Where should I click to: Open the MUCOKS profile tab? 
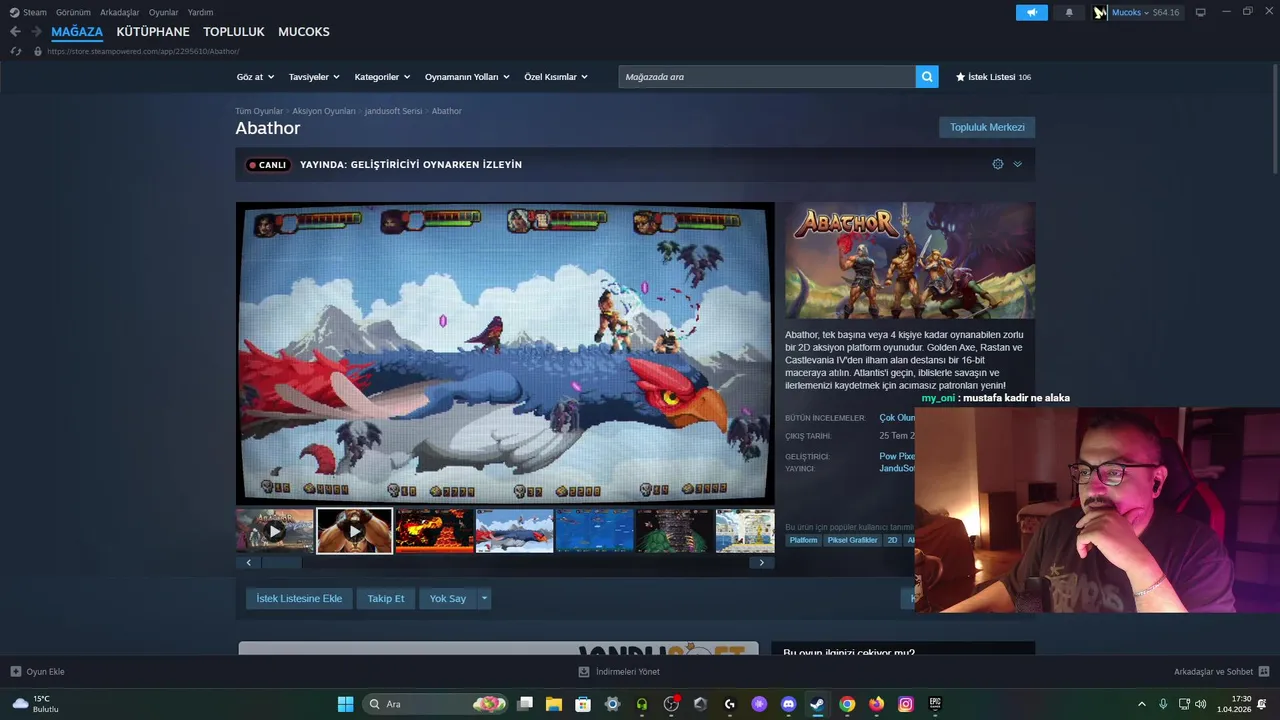(x=304, y=32)
